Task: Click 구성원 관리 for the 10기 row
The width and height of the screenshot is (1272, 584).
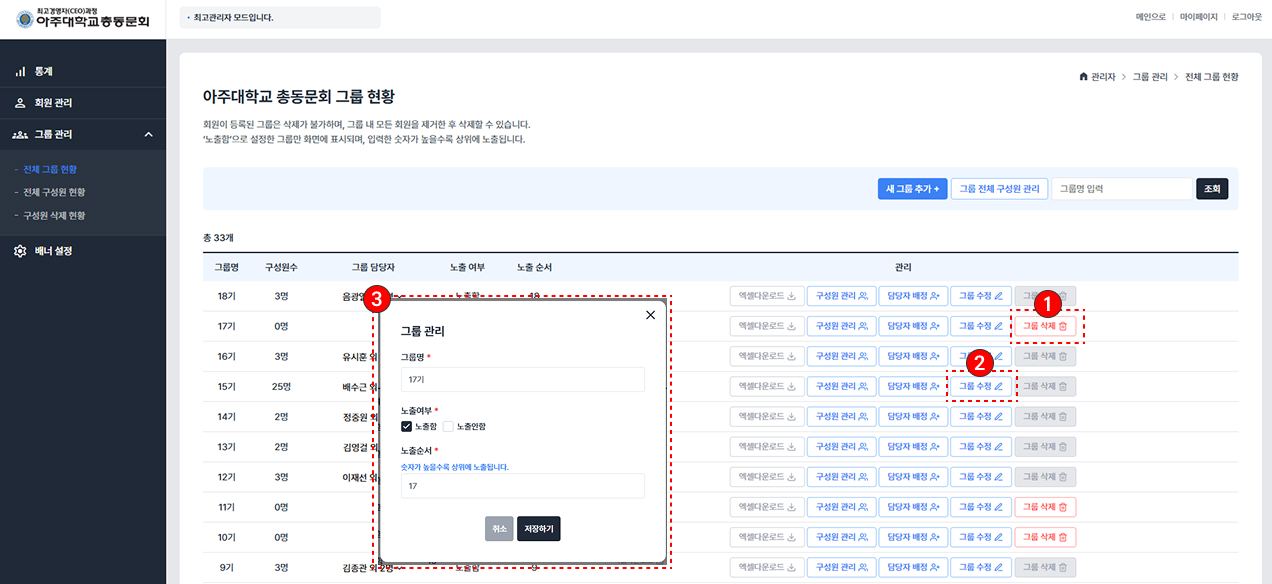Action: click(x=841, y=537)
